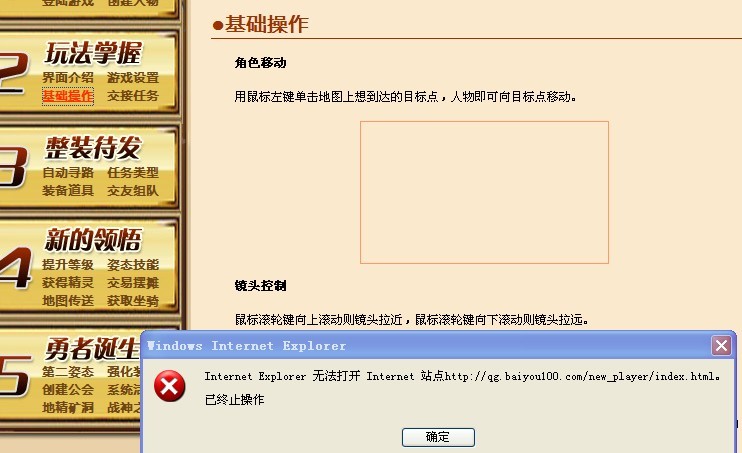Open the 获得精灵 link
Image resolution: width=742 pixels, height=453 pixels.
68,283
